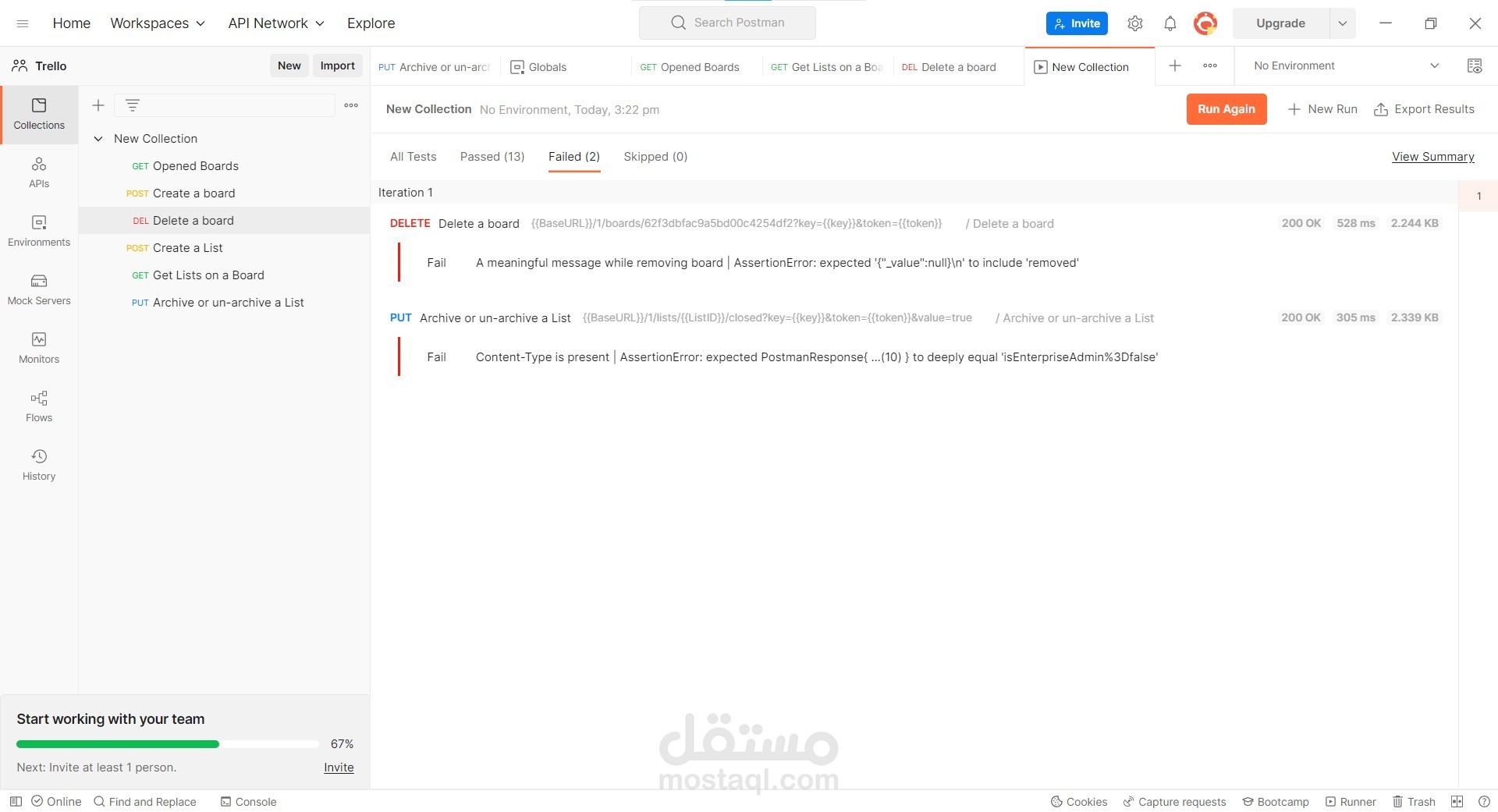Open Postman settings gear
The image size is (1498, 812).
tap(1135, 23)
